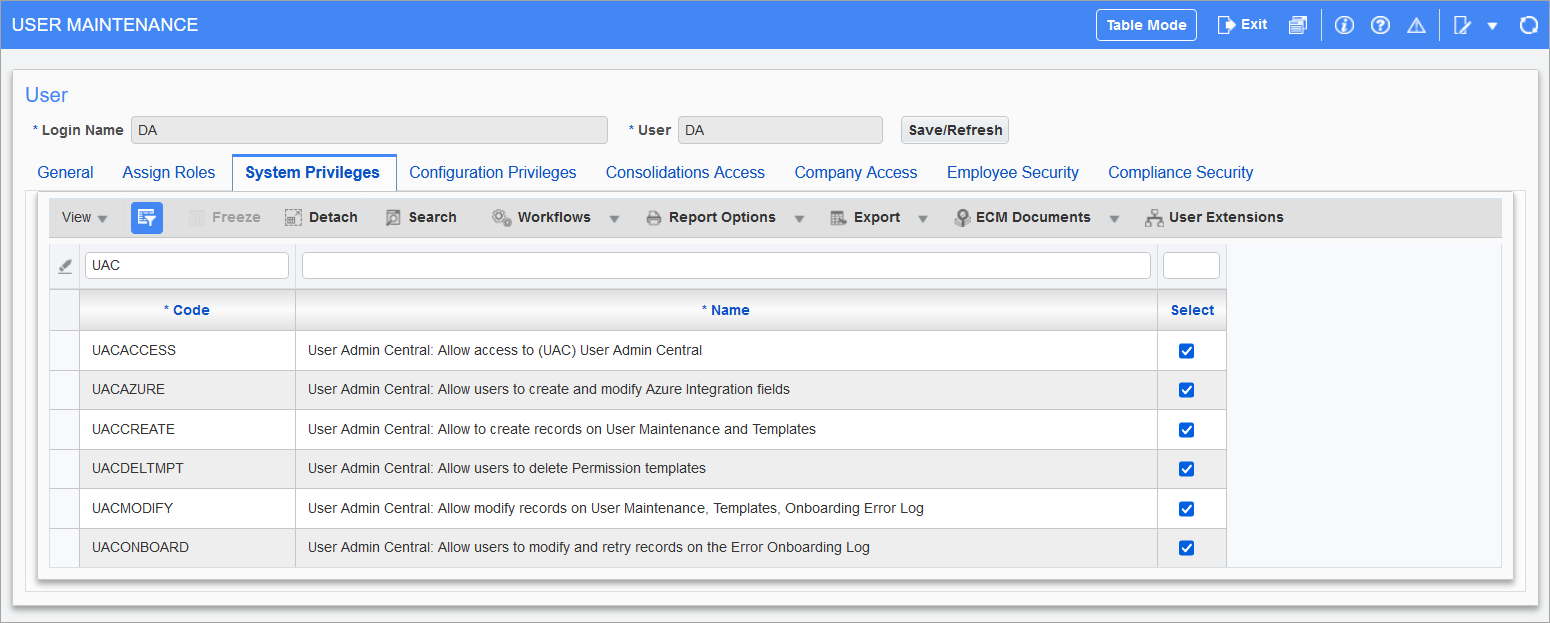This screenshot has height=623, width=1550.
Task: Click the Report Options toolbar item
Action: (x=711, y=217)
